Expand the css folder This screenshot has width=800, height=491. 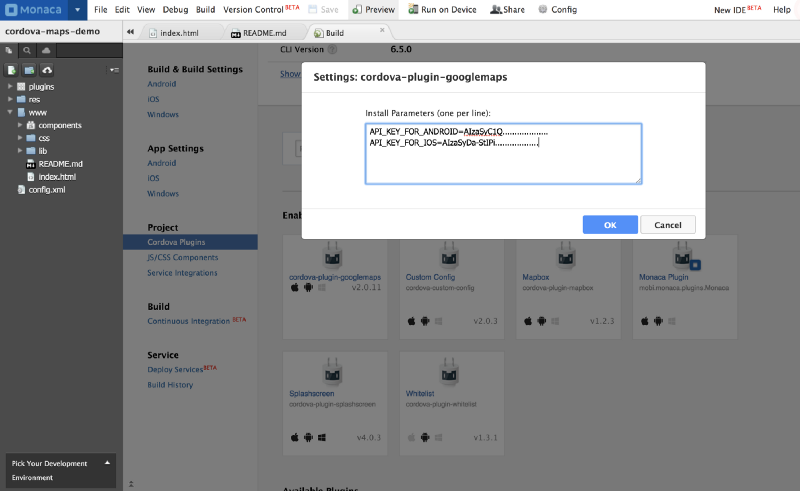(x=20, y=138)
